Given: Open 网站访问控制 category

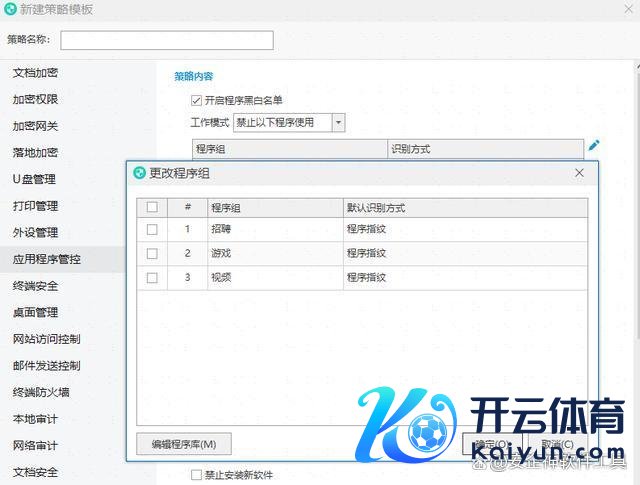Looking at the screenshot, I should [x=47, y=339].
